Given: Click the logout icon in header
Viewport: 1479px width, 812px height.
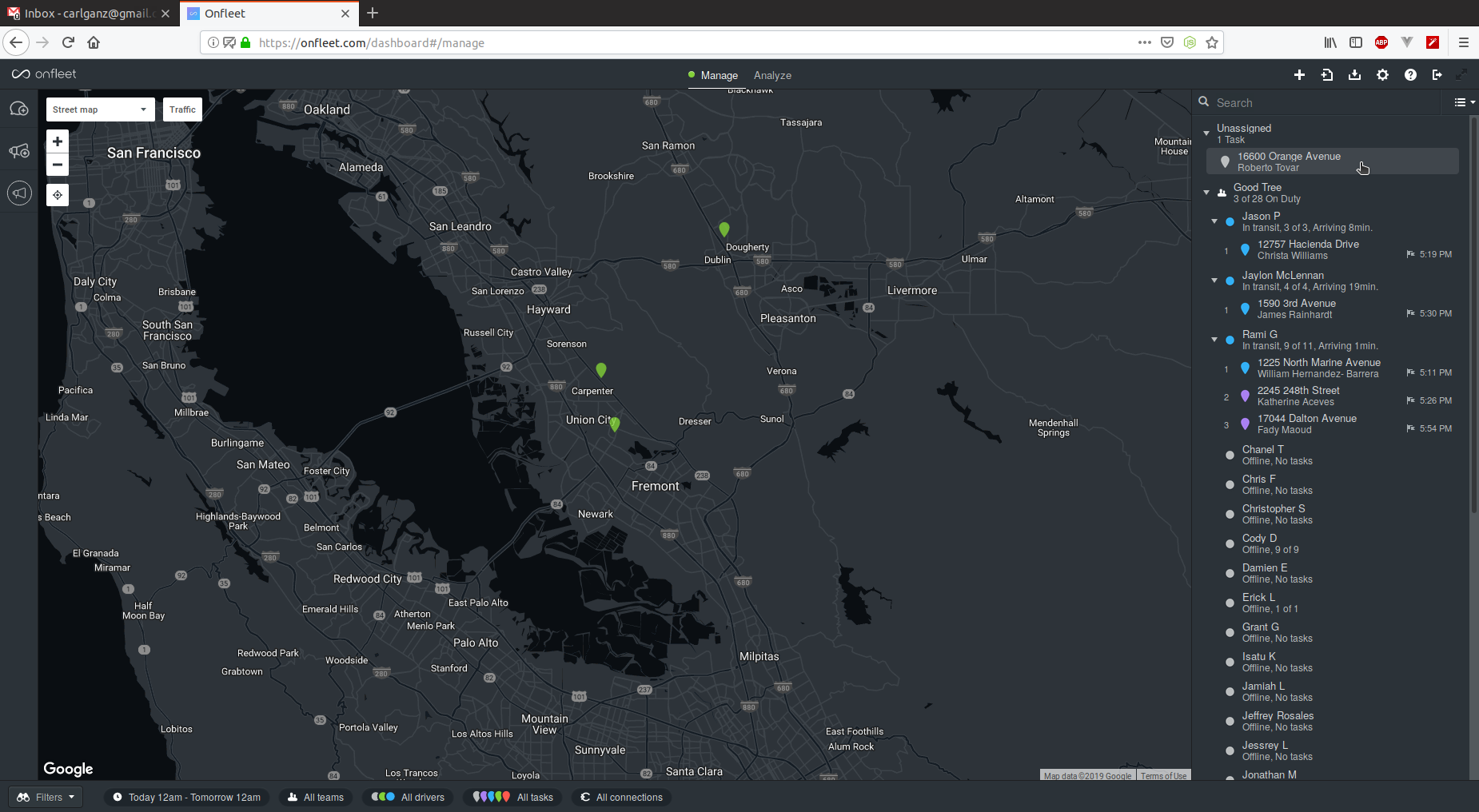Looking at the screenshot, I should point(1437,75).
